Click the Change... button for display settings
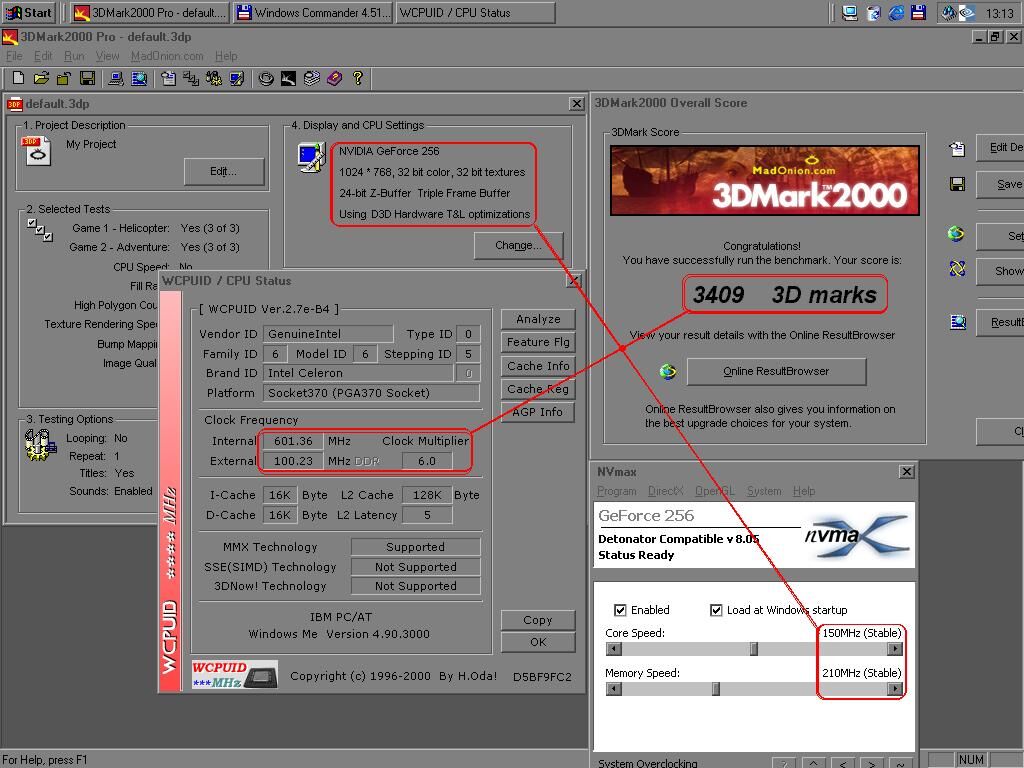 pos(518,246)
